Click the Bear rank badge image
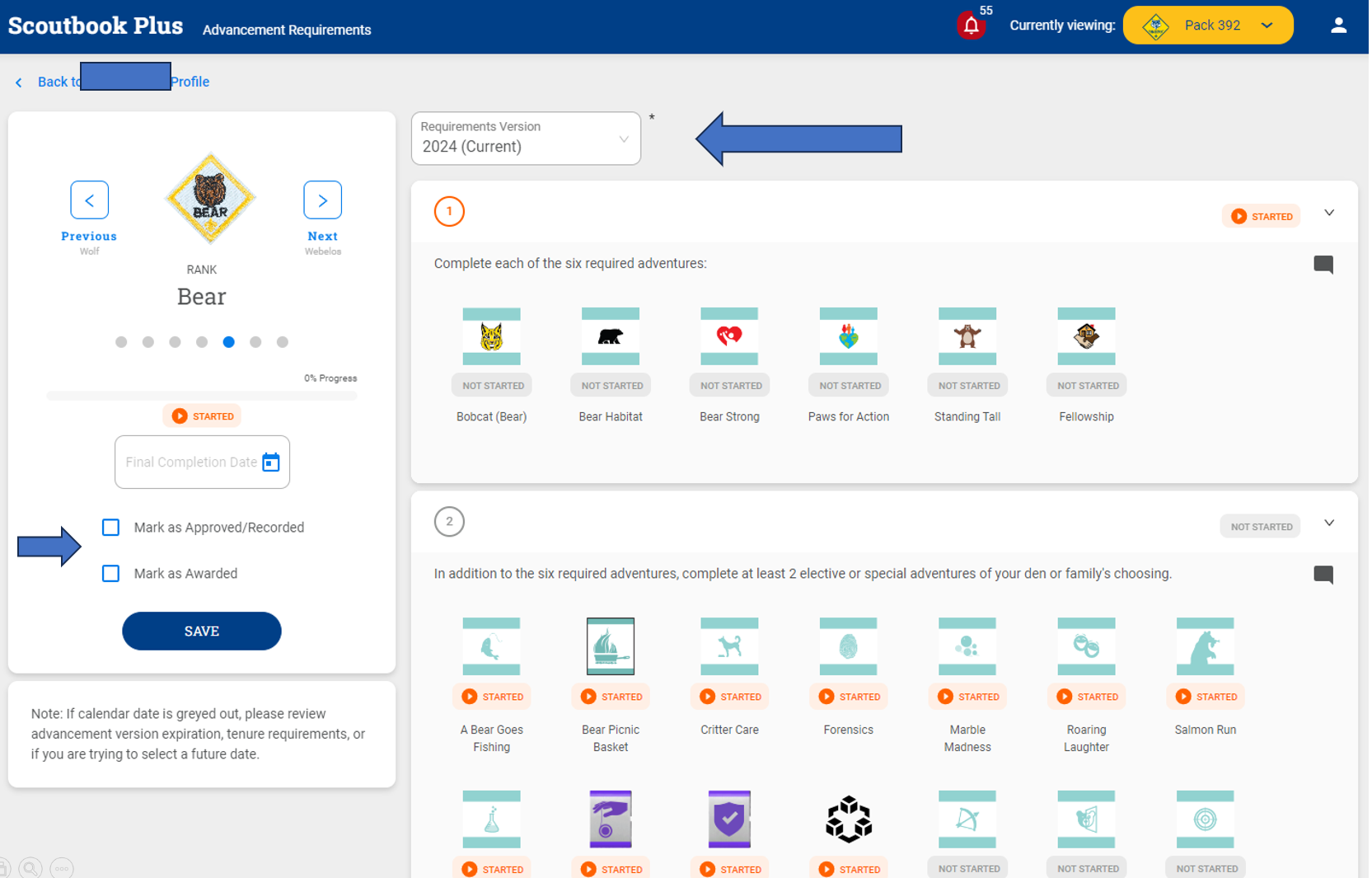Viewport: 1372px width, 878px height. 211,199
